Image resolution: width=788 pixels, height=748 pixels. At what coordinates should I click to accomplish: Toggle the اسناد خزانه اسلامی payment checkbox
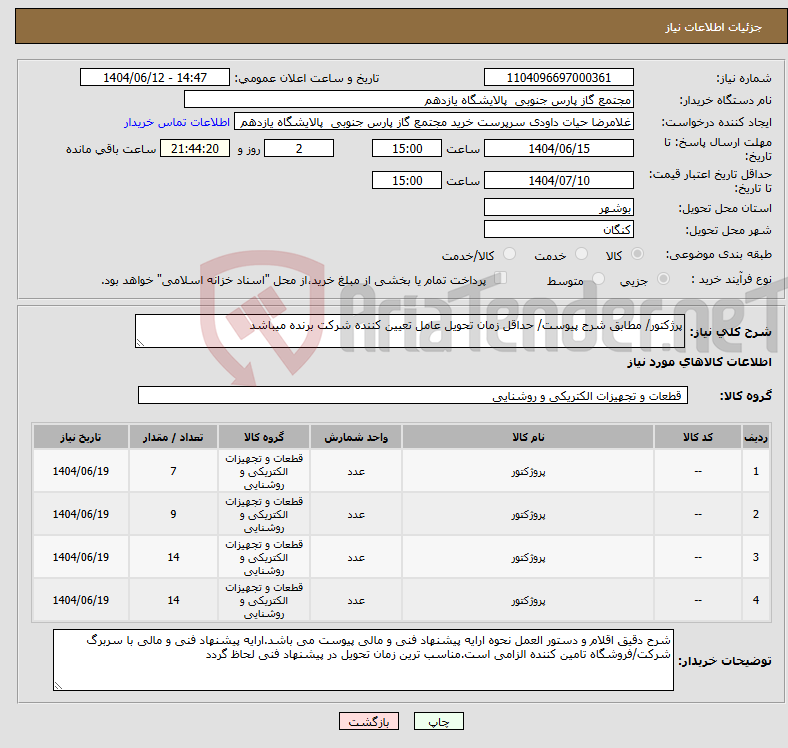pos(501,278)
